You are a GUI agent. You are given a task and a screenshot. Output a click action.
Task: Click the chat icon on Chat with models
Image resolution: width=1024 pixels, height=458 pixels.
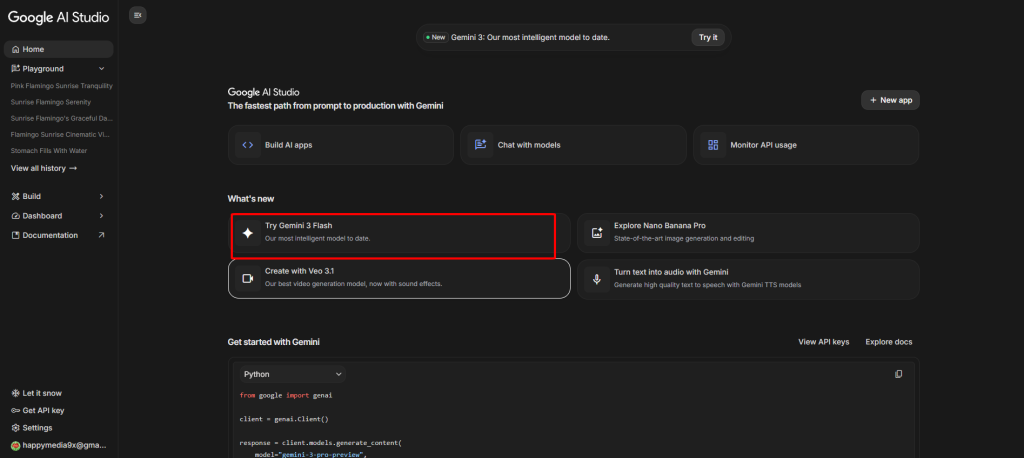coord(480,145)
